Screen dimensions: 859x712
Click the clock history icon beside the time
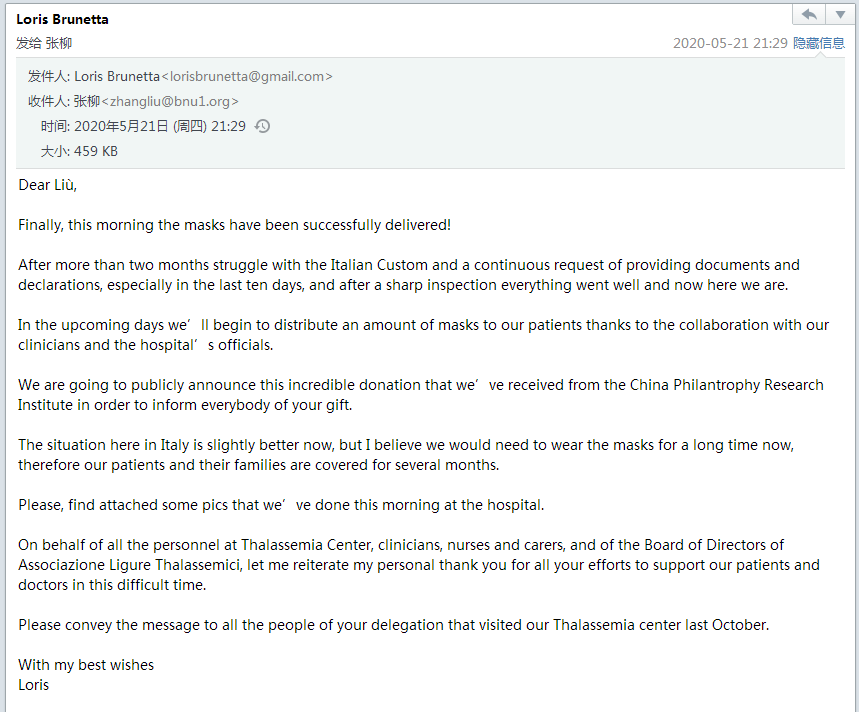(263, 127)
